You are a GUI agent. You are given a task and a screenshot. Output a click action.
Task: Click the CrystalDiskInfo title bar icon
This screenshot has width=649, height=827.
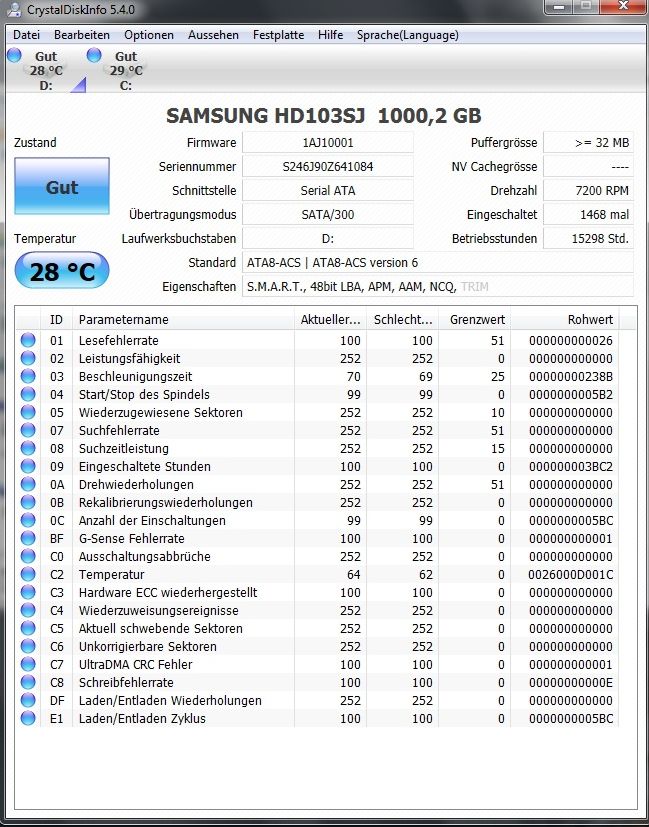(x=15, y=9)
